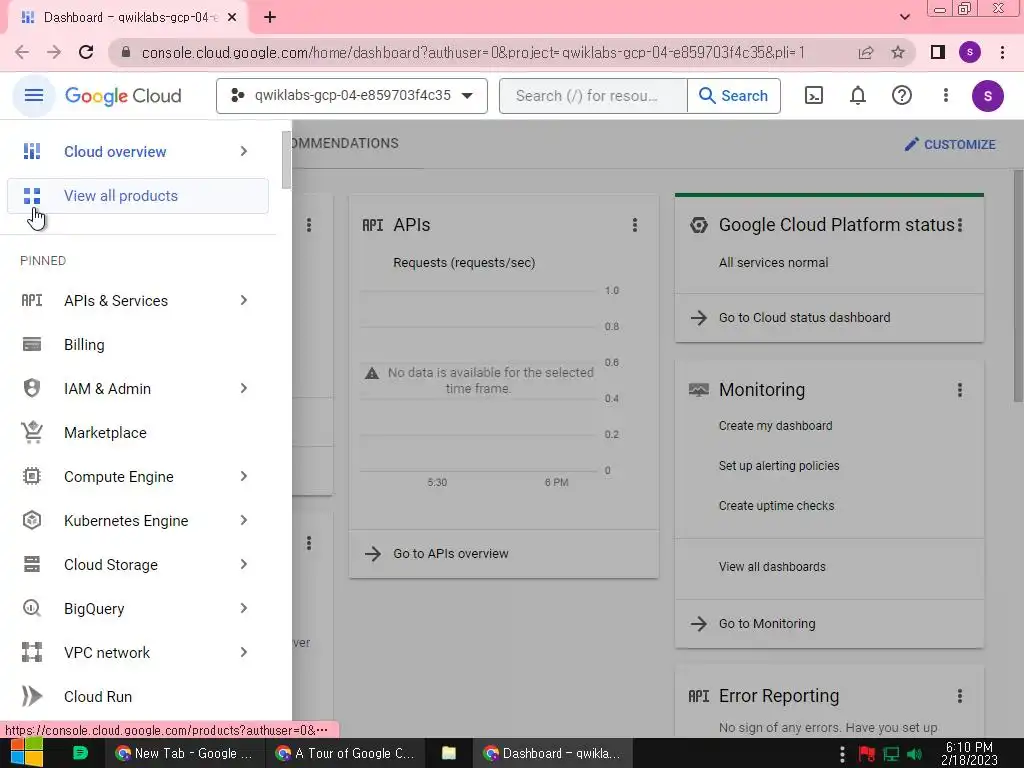Click the Google Cloud logo
Screen dimensions: 1024x768
click(123, 96)
